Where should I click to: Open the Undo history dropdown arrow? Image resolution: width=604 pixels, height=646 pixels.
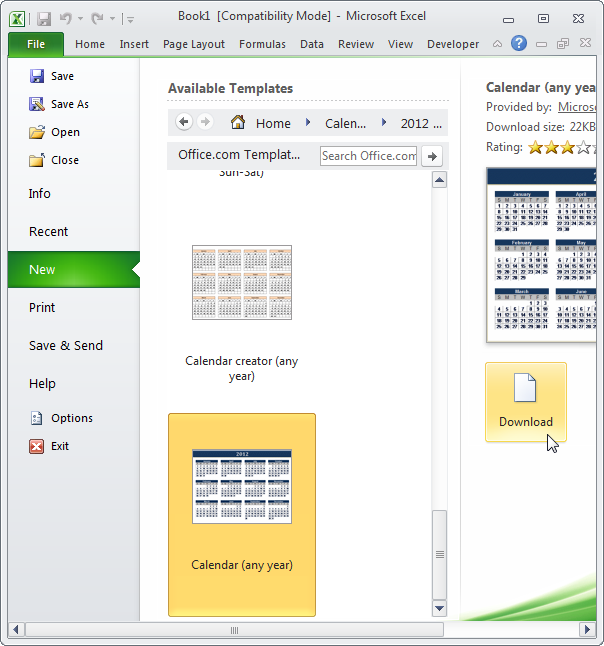80,19
